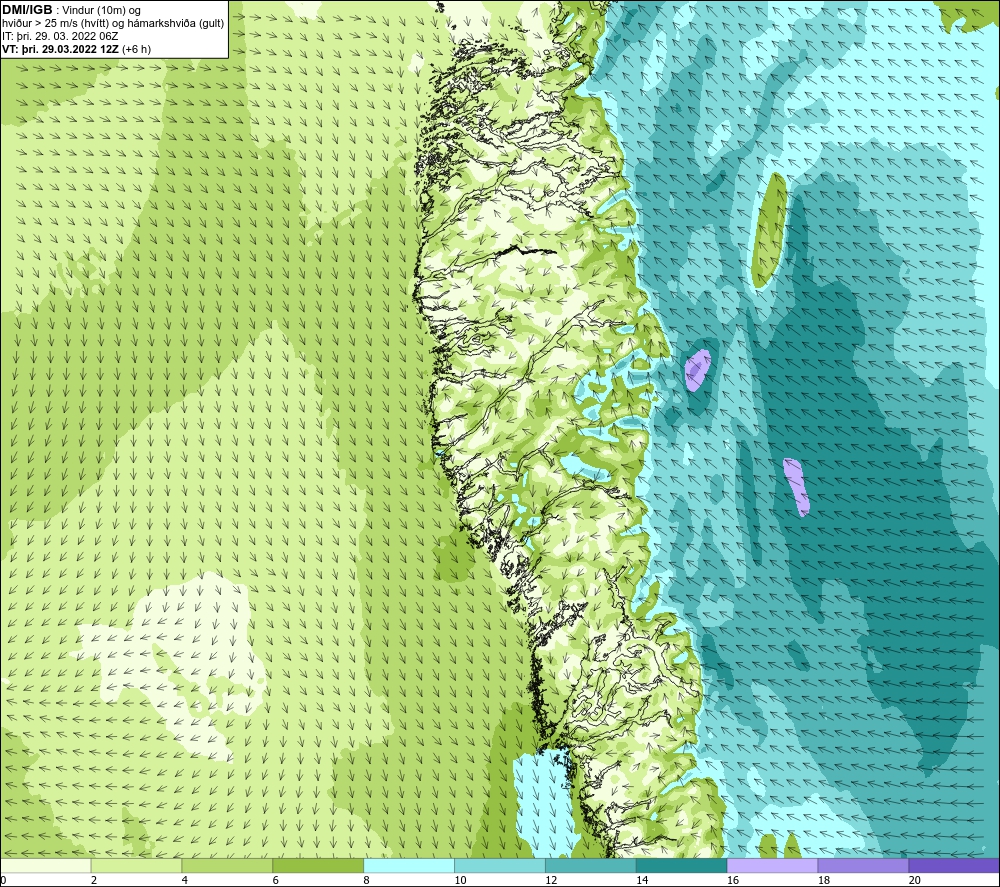Click the 12-14 m/s teal swatch

click(x=591, y=865)
